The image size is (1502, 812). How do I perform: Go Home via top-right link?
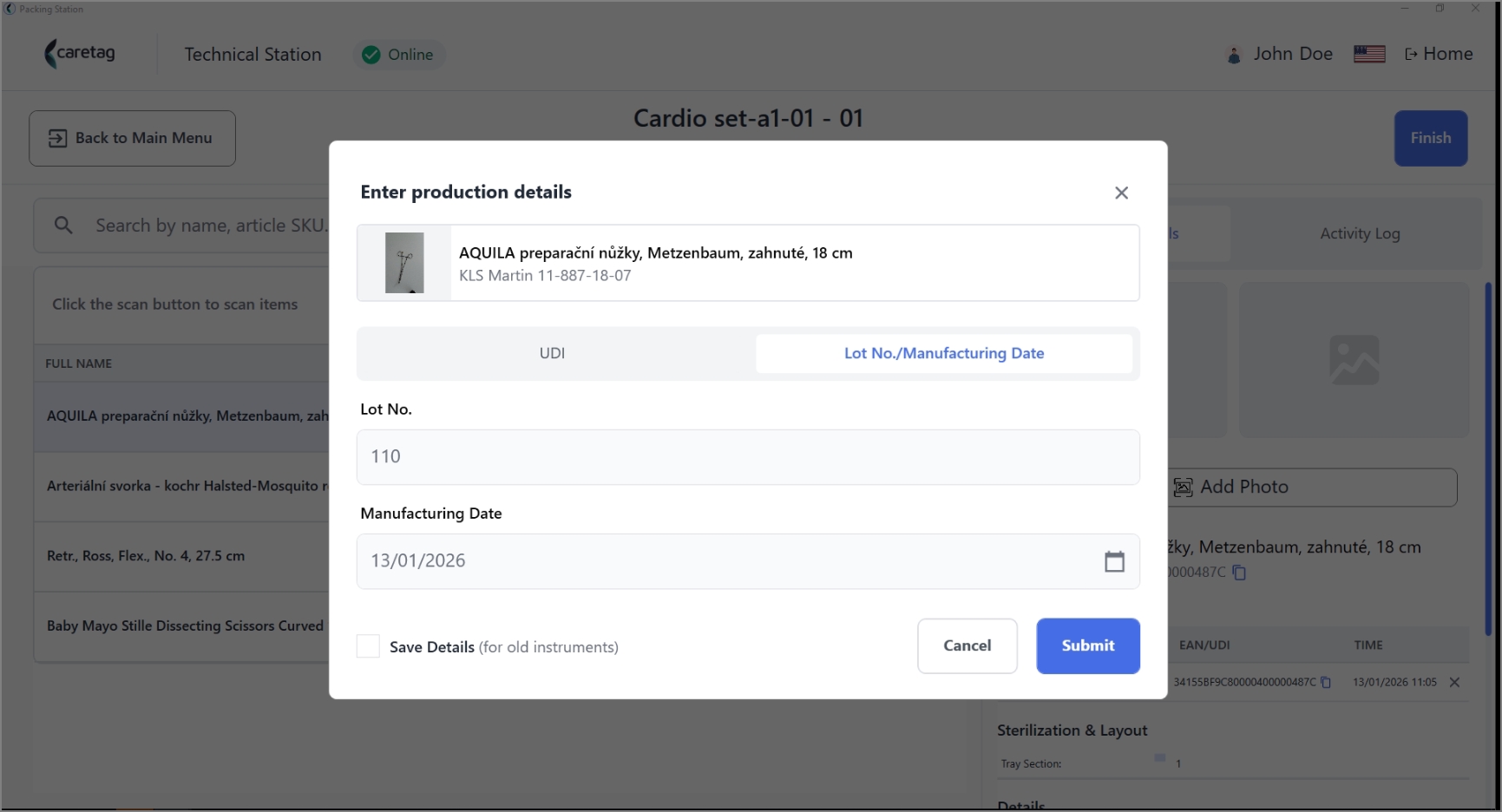(x=1439, y=54)
